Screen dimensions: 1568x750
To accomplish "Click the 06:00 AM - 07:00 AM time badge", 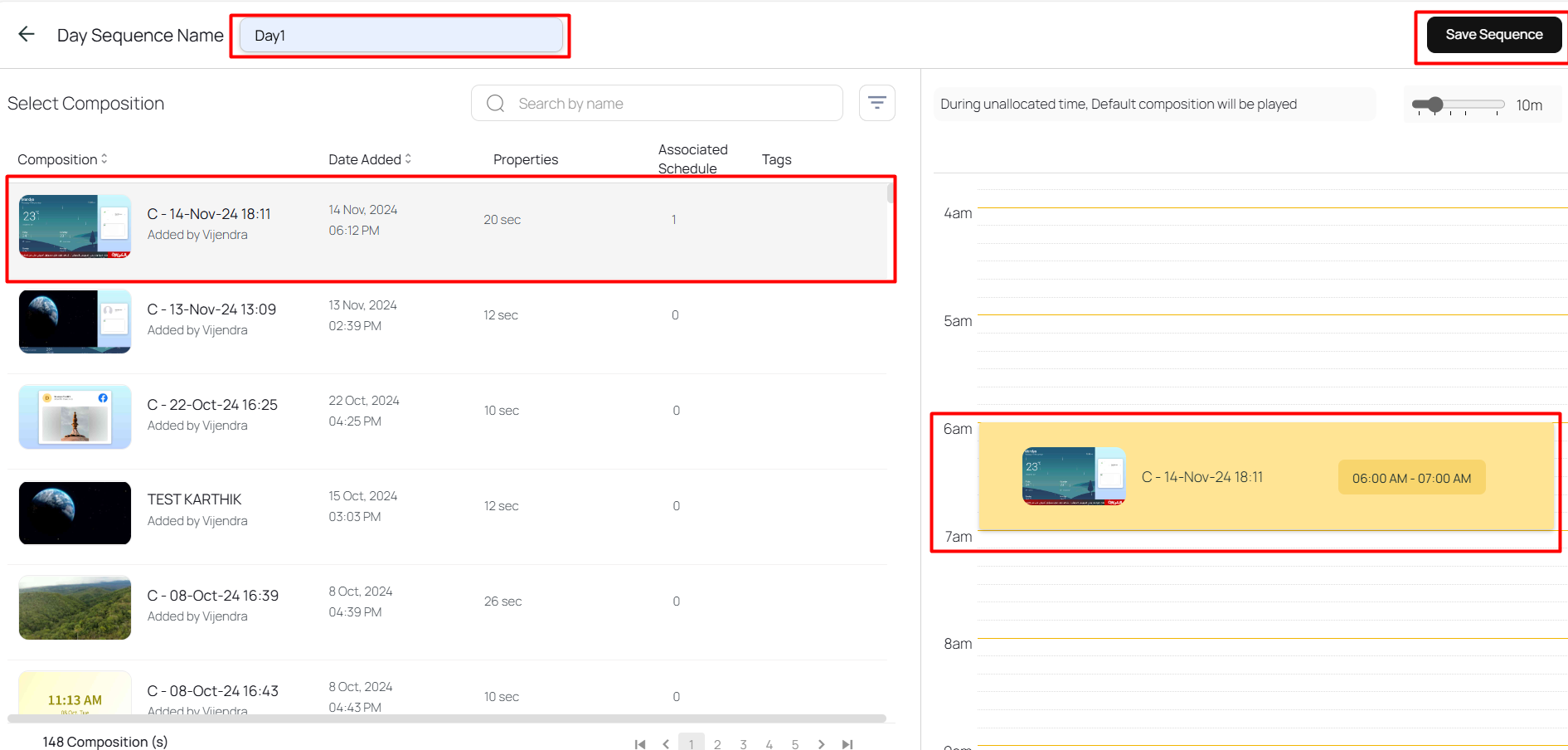I will tap(1411, 478).
